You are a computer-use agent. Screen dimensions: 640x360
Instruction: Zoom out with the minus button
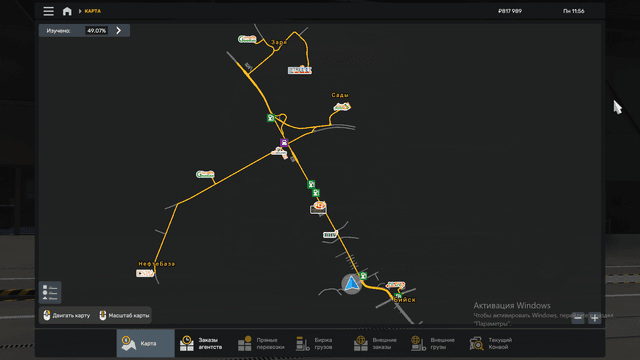(x=578, y=318)
